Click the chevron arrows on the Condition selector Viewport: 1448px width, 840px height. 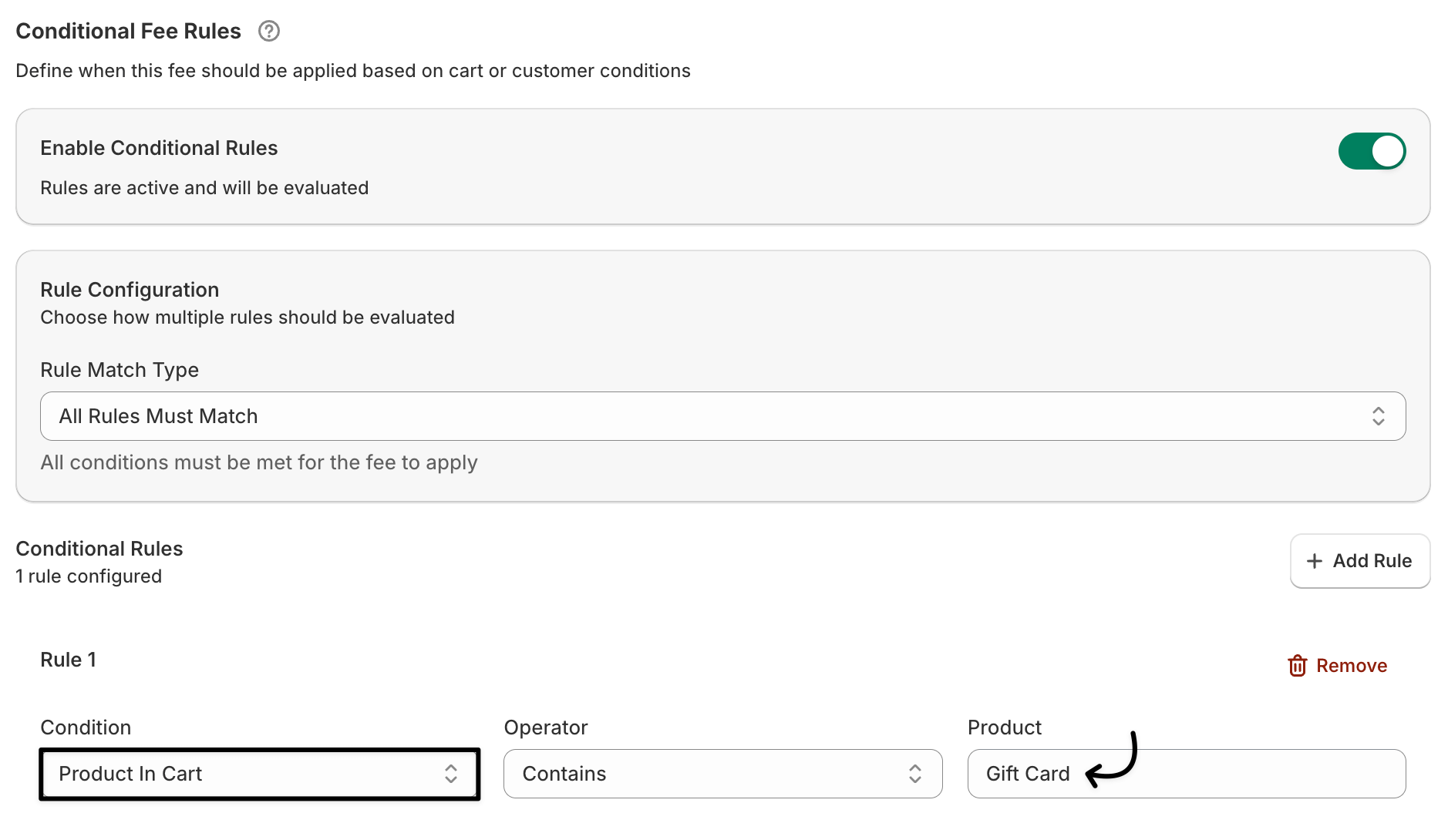(x=451, y=774)
